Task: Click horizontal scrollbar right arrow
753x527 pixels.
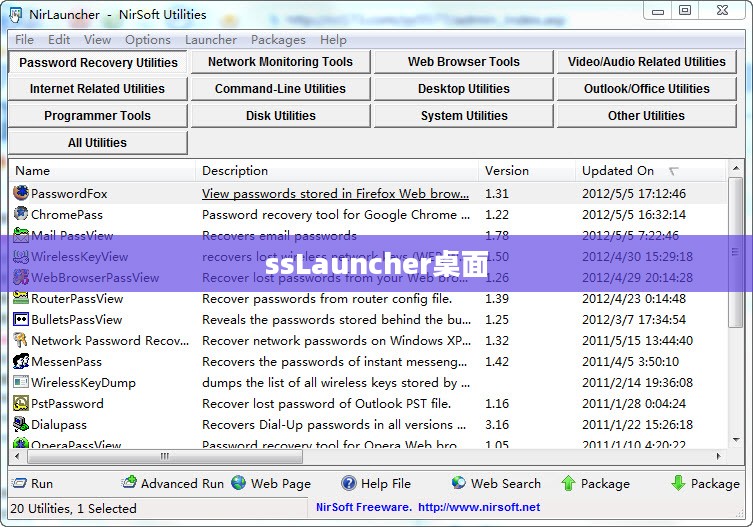Action: [719, 456]
